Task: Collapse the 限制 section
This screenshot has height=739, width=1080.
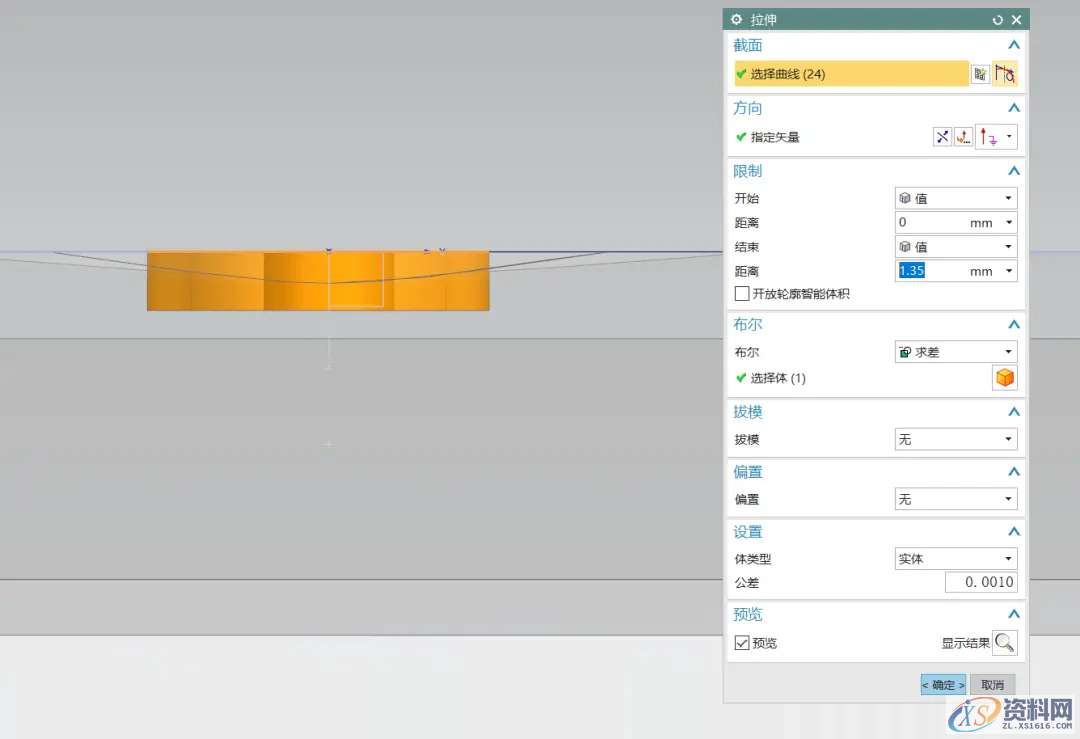Action: click(x=1013, y=171)
